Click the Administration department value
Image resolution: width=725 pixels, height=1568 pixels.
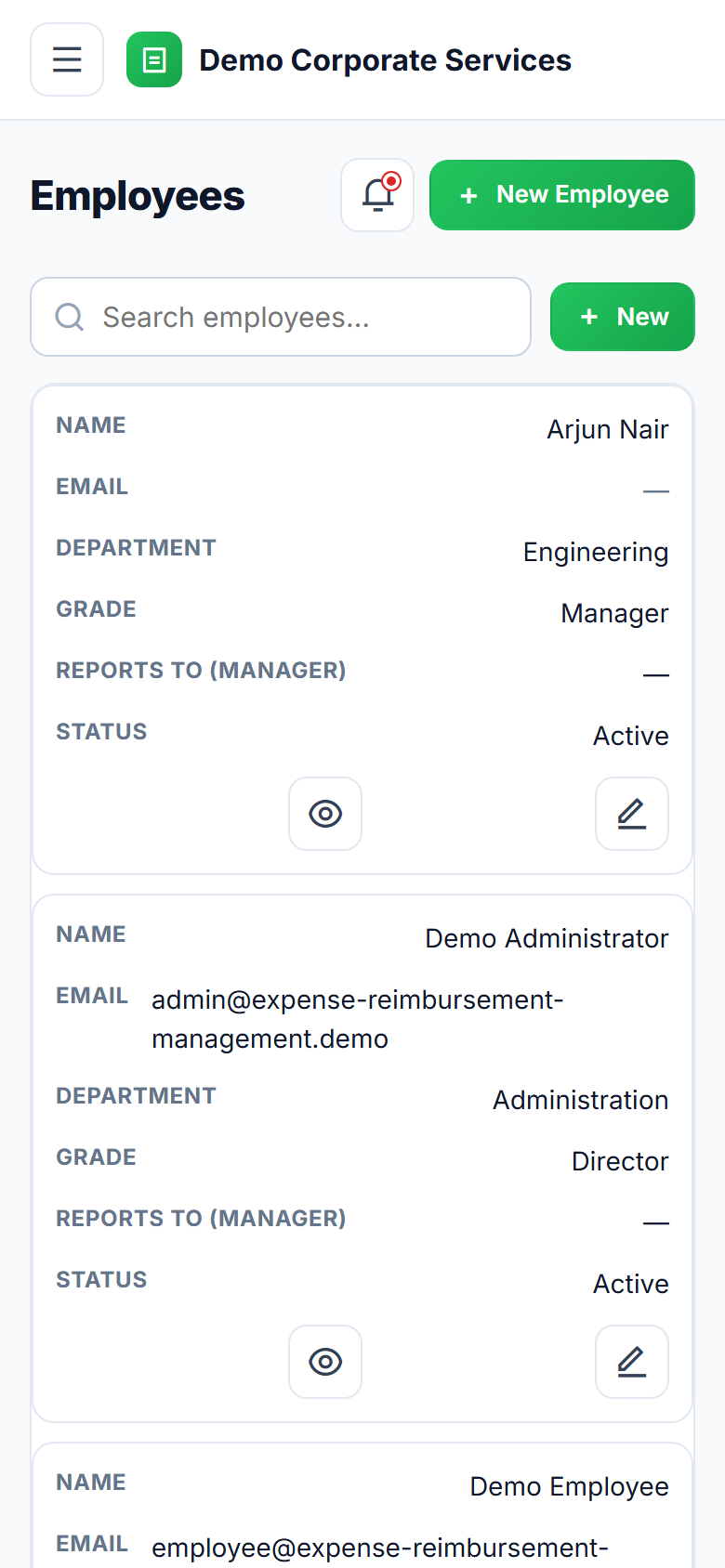[581, 1100]
